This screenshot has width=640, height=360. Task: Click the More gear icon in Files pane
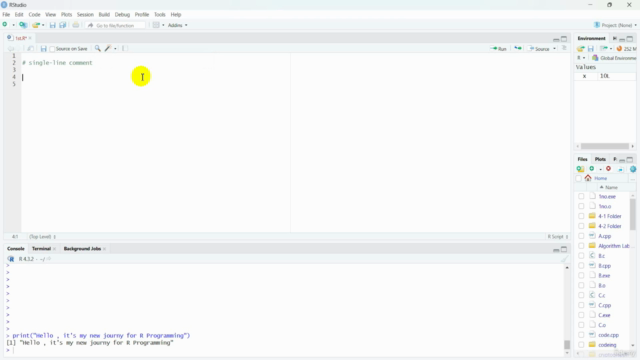(x=633, y=169)
